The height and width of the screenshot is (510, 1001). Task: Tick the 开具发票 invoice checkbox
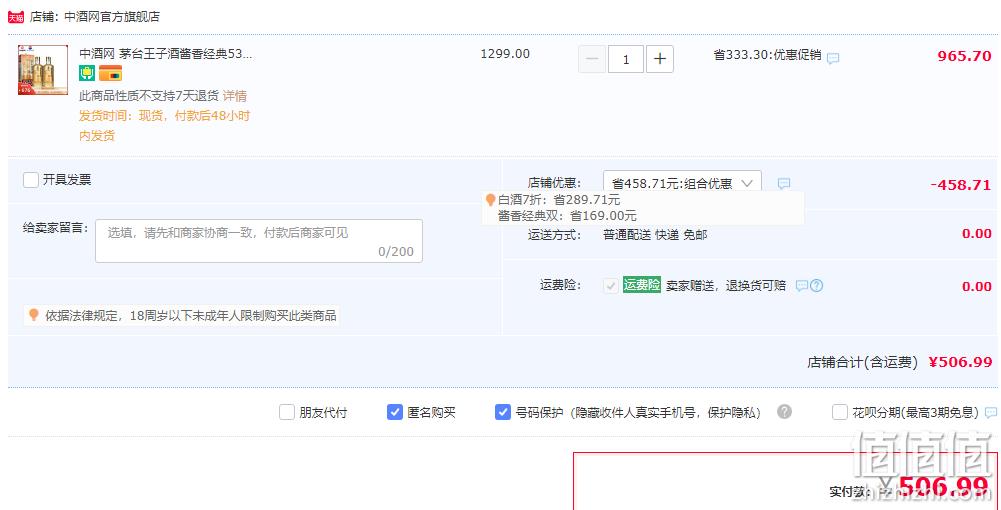(31, 180)
